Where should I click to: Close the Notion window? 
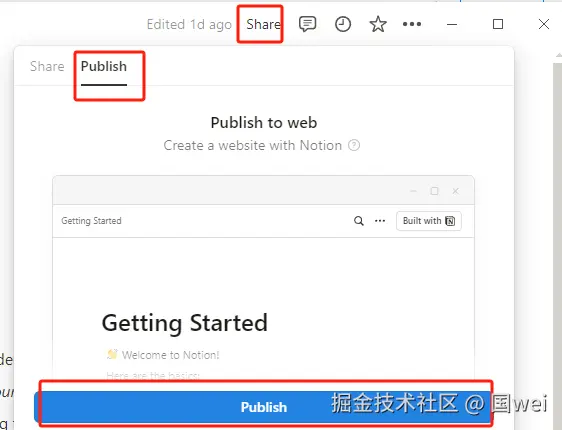(544, 24)
